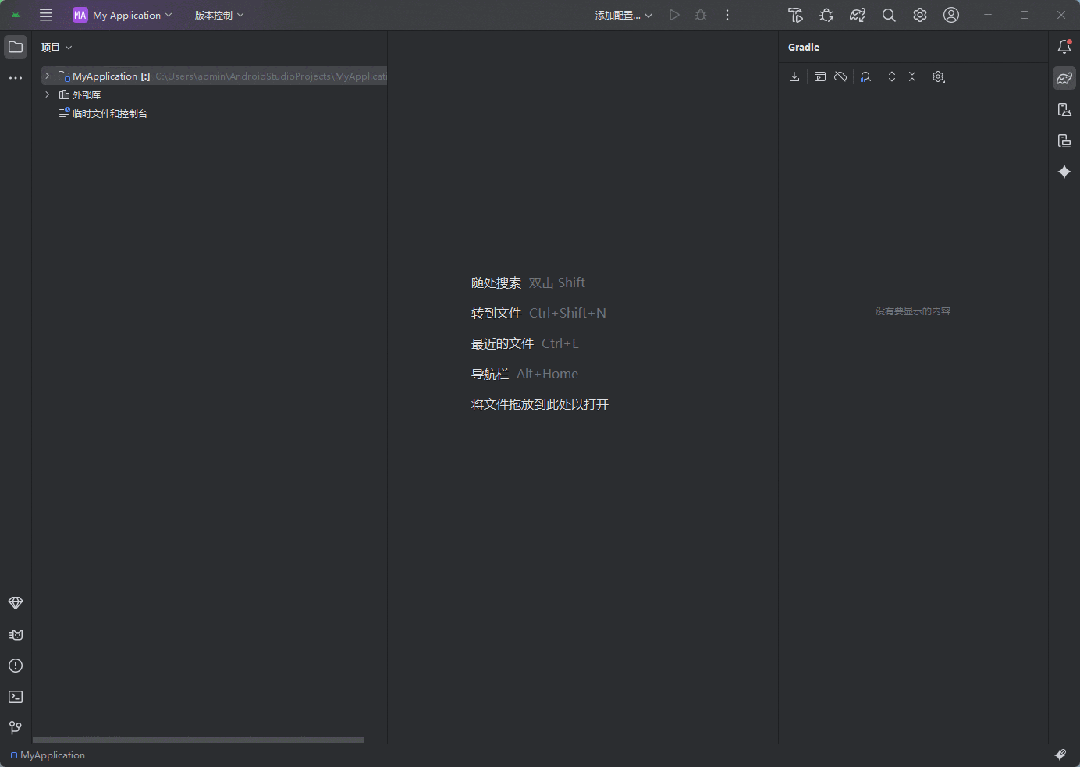This screenshot has height=767, width=1080.
Task: Open the 添加配置 run configuration dropdown
Action: pyautogui.click(x=622, y=15)
